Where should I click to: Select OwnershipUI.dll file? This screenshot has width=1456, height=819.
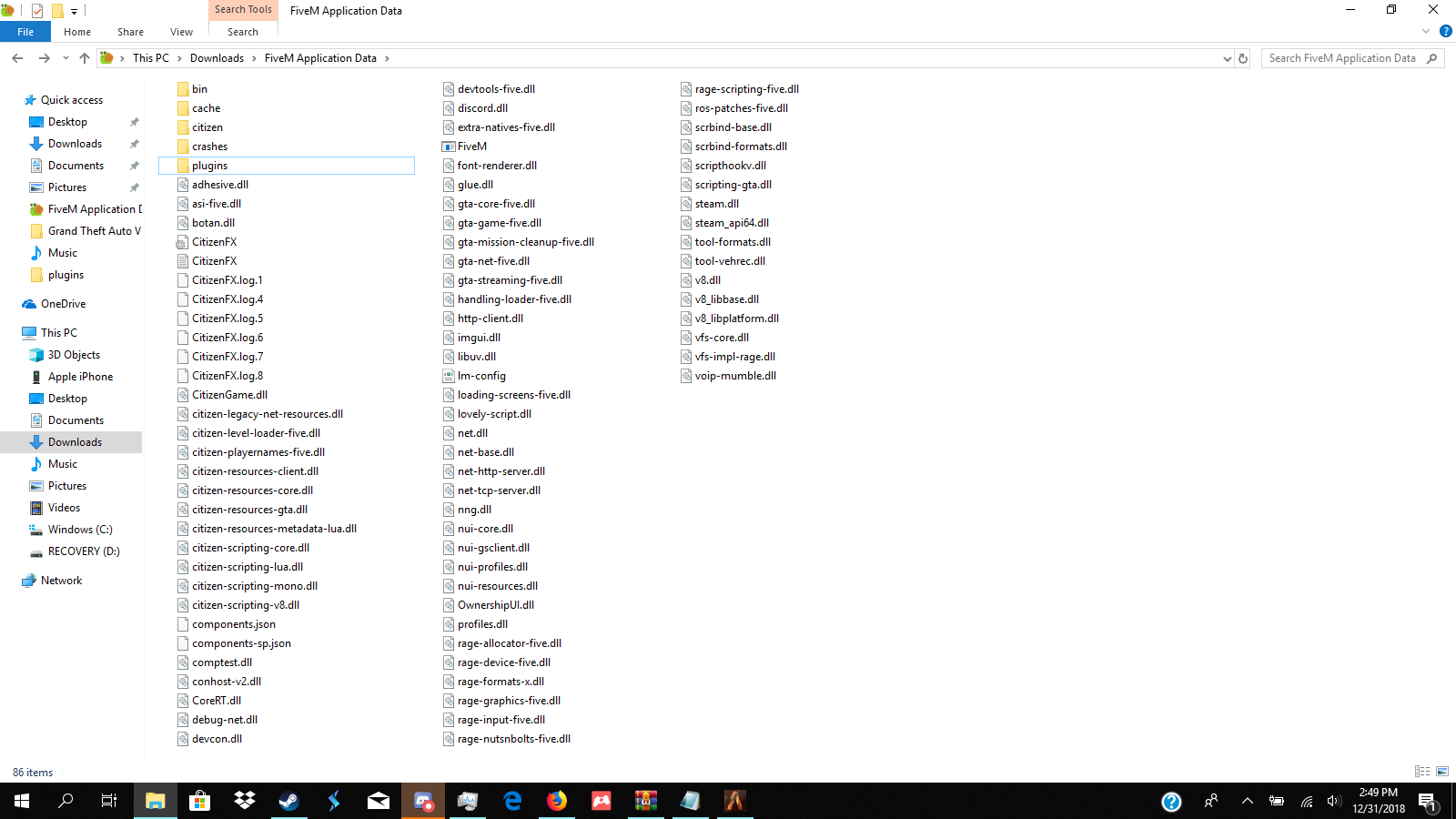click(495, 605)
